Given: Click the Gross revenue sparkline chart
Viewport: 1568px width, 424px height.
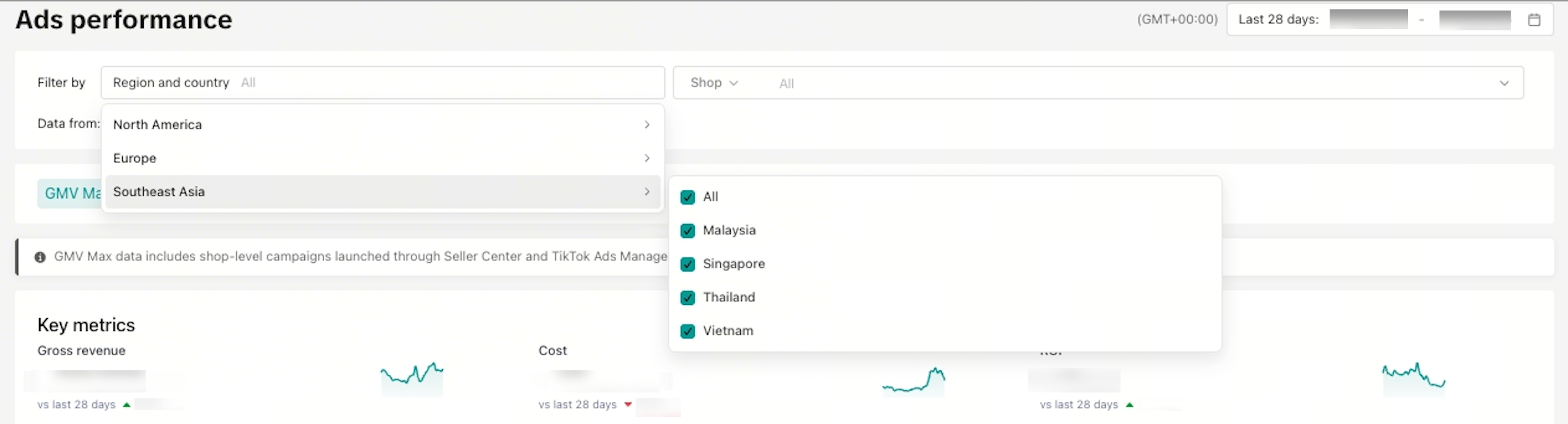Looking at the screenshot, I should click(x=411, y=378).
